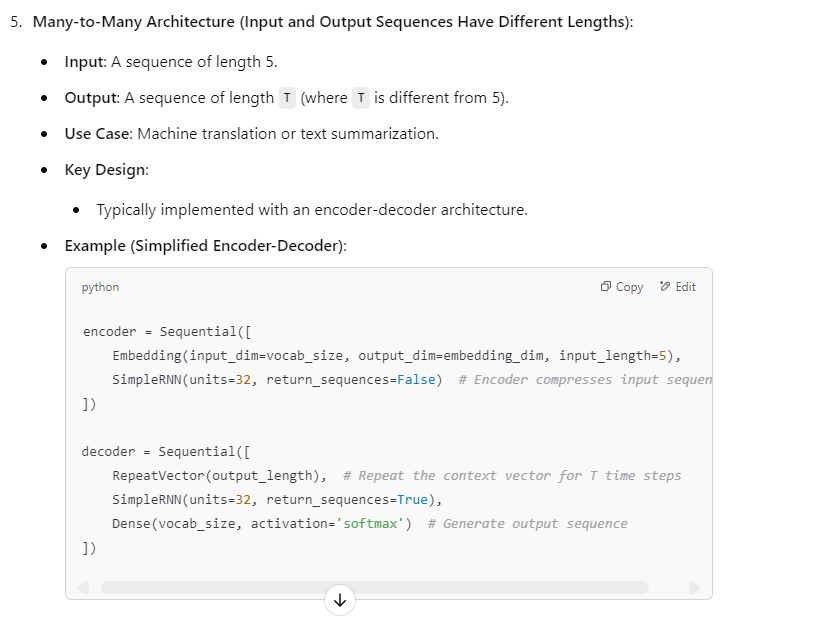Screen dimensions: 835x619
Task: Click "Example (Simplified Encoder-Decoder)" label
Action: [205, 246]
